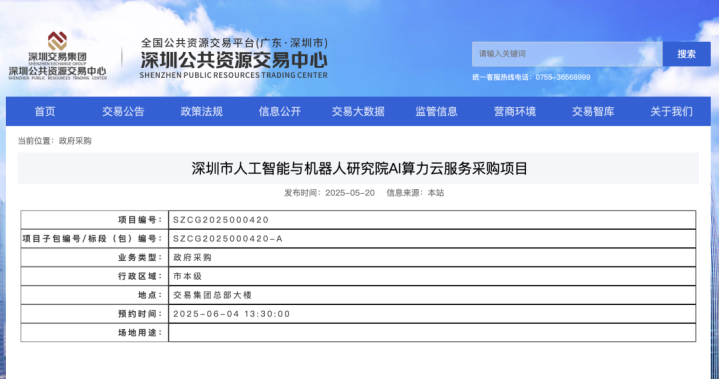
Task: Open the 首页 navigation tab
Action: pyautogui.click(x=45, y=111)
